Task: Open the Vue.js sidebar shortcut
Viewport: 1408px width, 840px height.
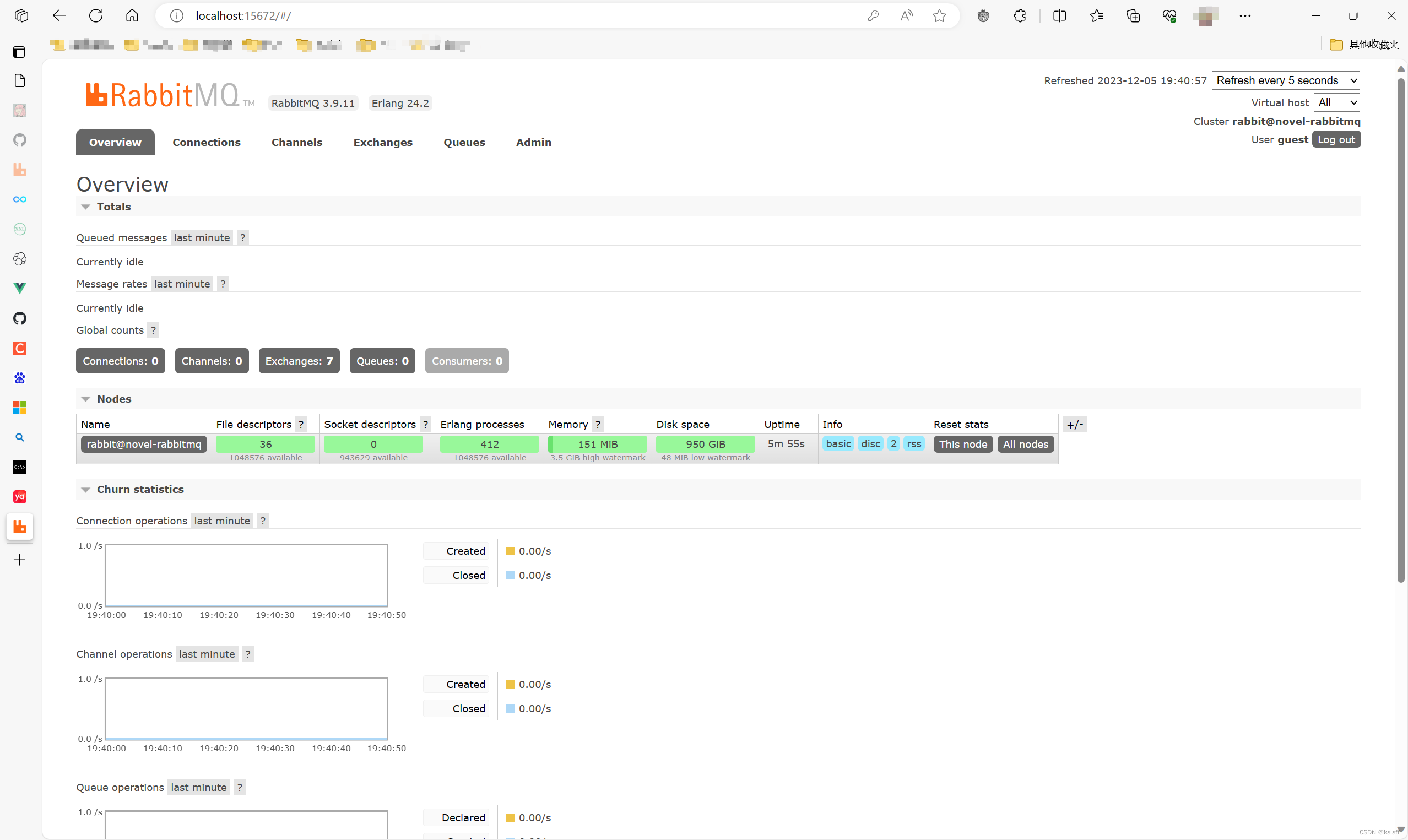Action: pos(20,288)
